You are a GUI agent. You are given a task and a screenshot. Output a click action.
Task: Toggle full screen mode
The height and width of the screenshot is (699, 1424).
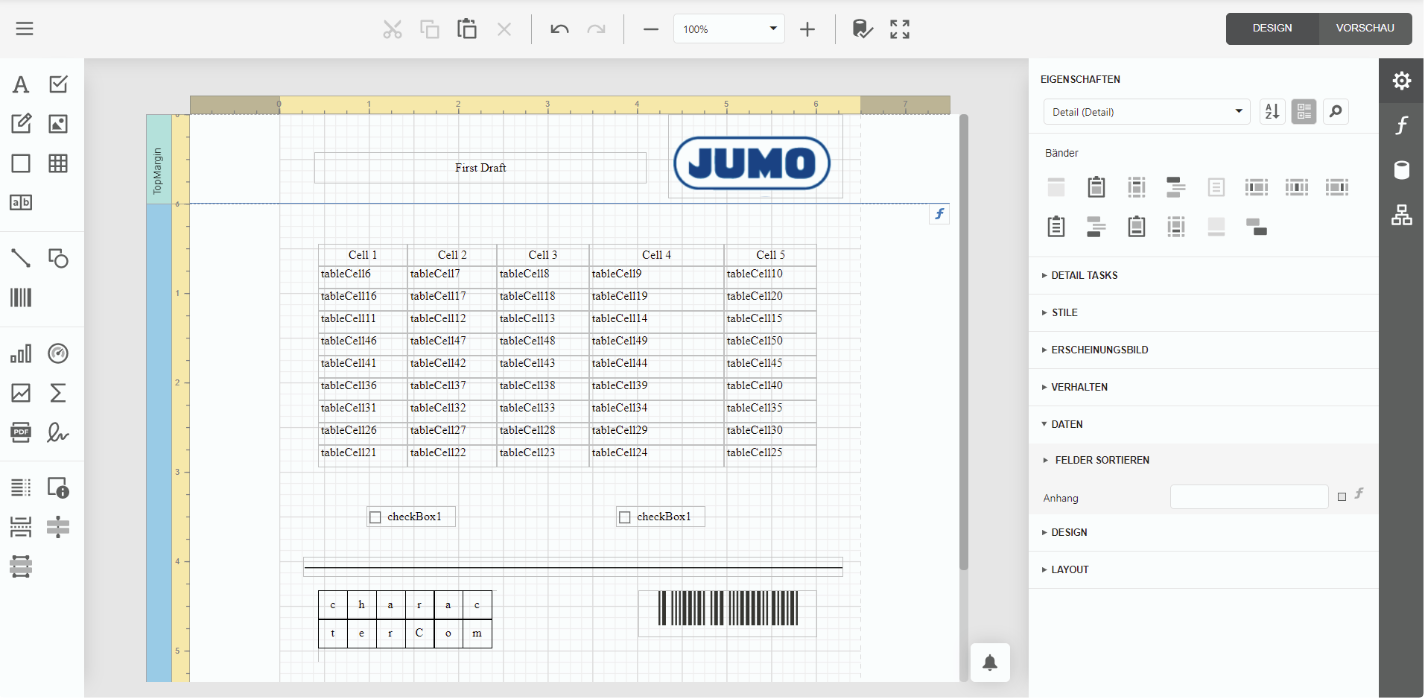pyautogui.click(x=900, y=29)
